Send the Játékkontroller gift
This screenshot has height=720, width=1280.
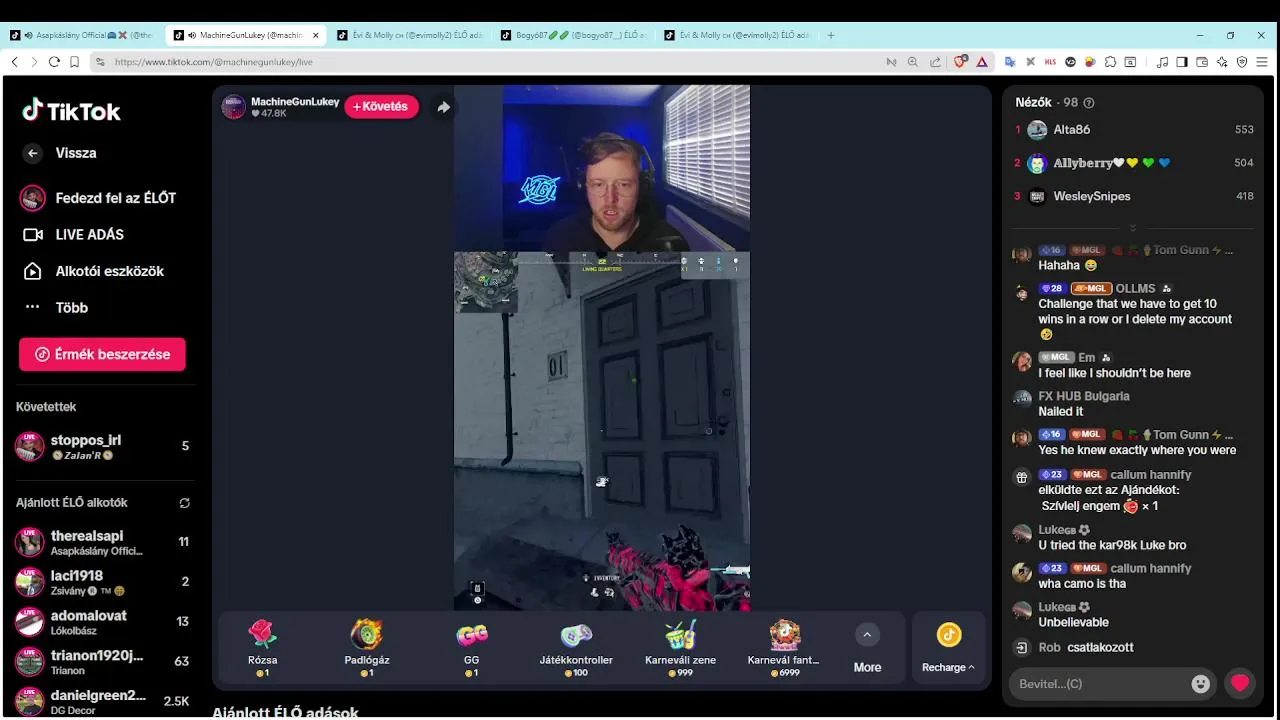tap(576, 648)
